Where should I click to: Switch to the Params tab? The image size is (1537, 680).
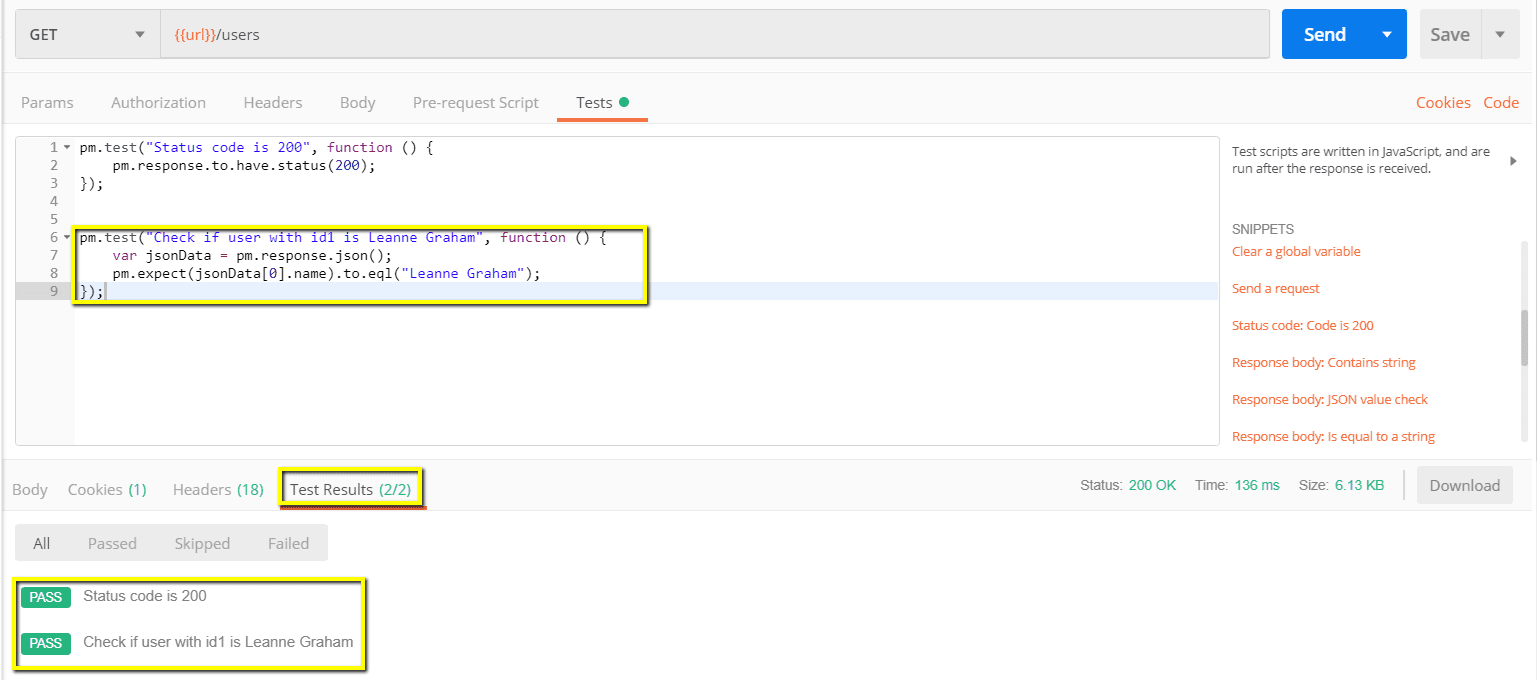(x=47, y=103)
